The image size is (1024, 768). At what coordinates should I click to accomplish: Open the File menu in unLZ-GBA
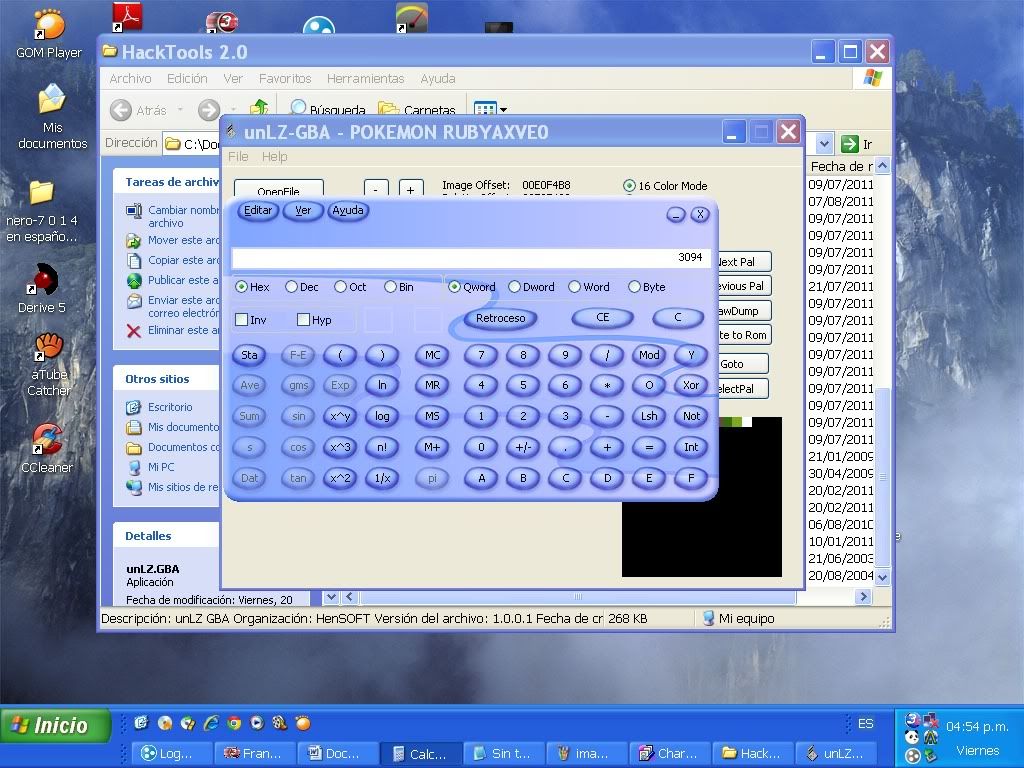pos(238,157)
